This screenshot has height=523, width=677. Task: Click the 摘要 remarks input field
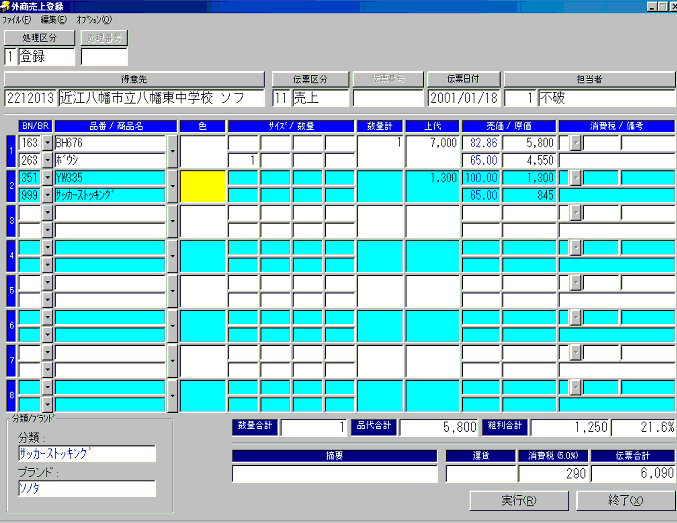click(x=336, y=474)
